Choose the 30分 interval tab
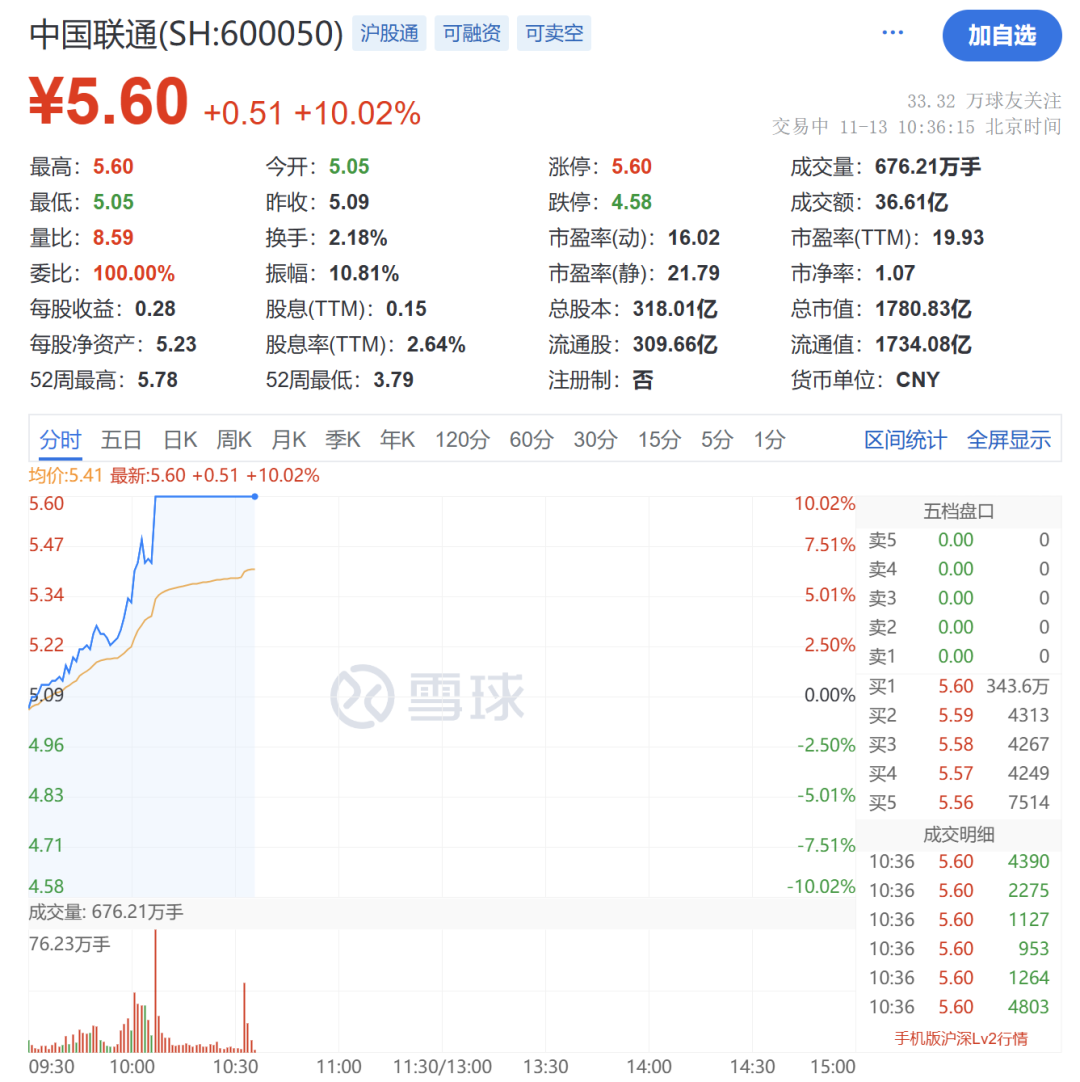Screen dimensions: 1080x1082 pyautogui.click(x=595, y=440)
